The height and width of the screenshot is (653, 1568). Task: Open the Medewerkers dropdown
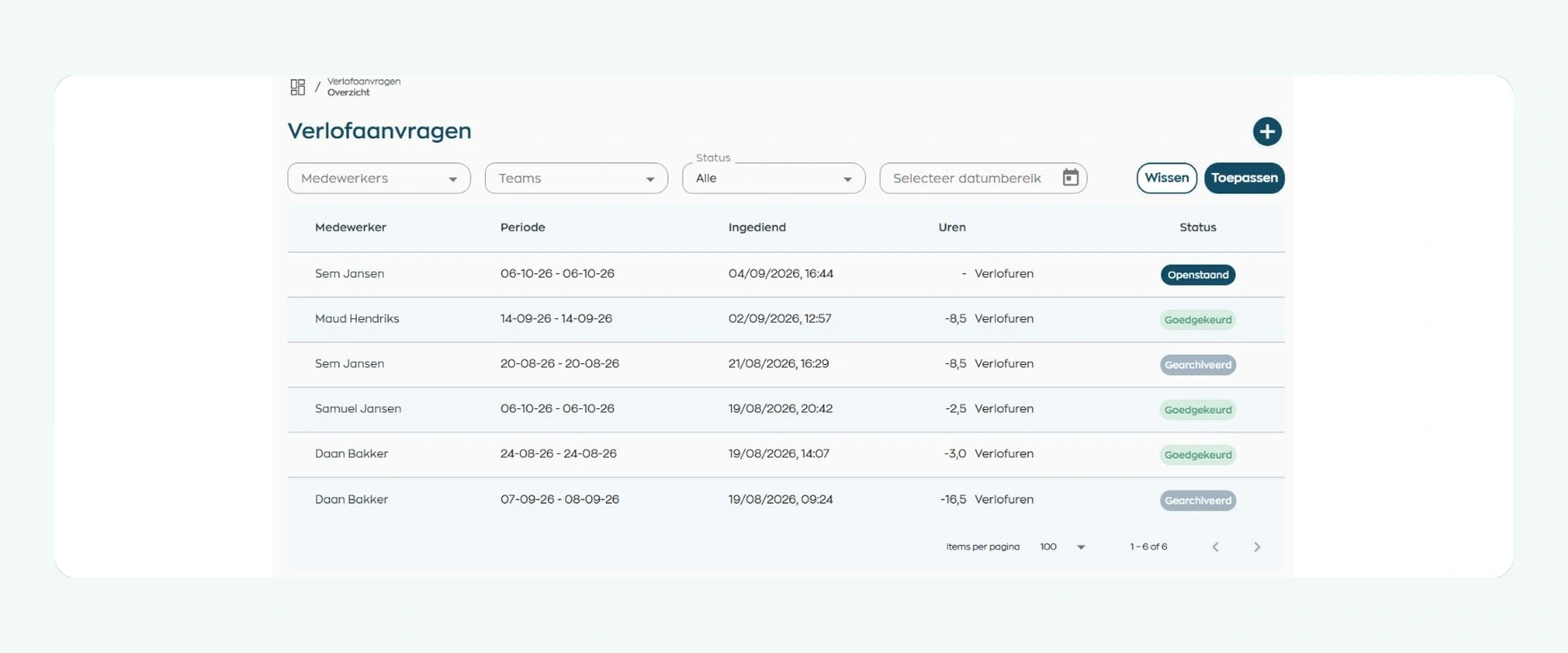pos(379,178)
